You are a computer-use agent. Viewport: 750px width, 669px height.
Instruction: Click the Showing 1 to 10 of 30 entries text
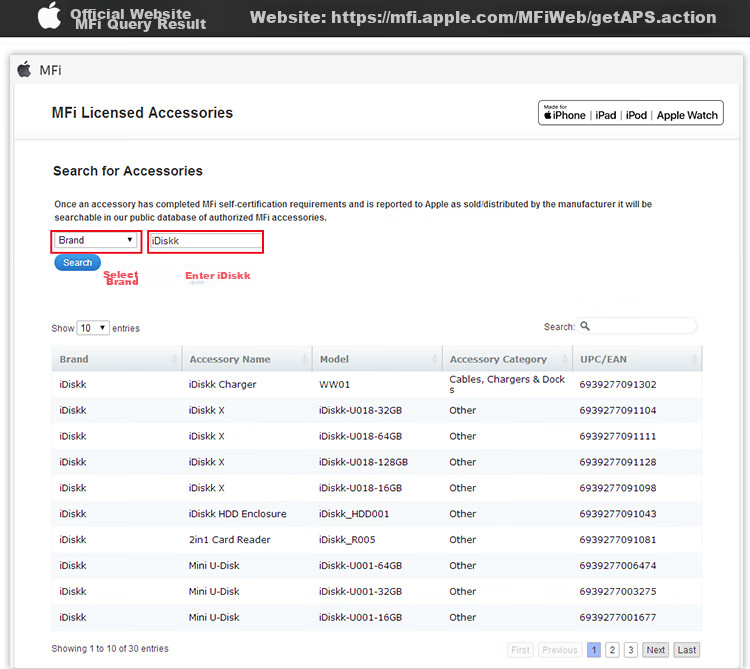pyautogui.click(x=110, y=648)
